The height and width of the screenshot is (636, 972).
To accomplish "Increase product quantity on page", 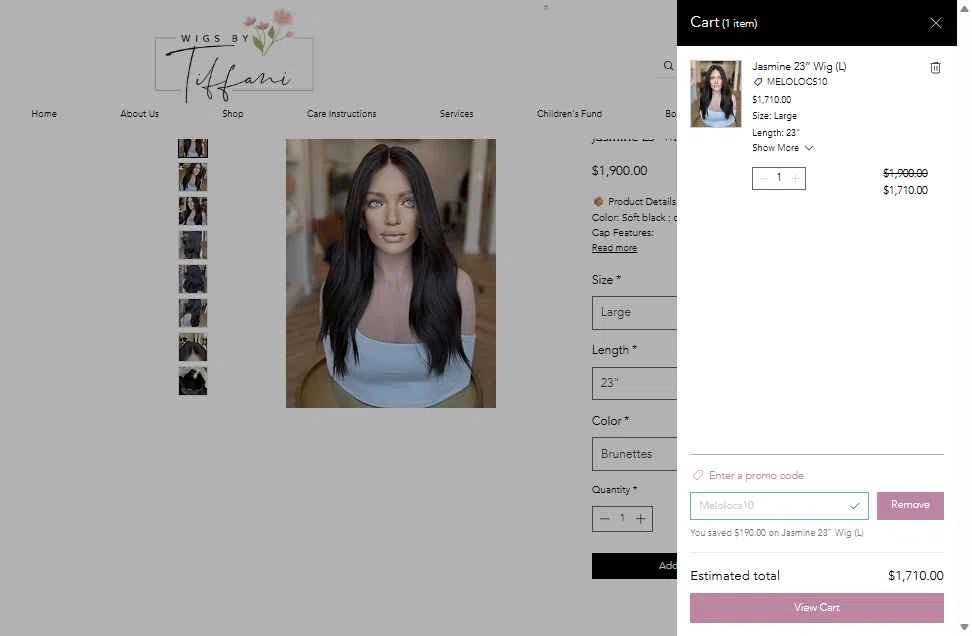I will pos(640,519).
